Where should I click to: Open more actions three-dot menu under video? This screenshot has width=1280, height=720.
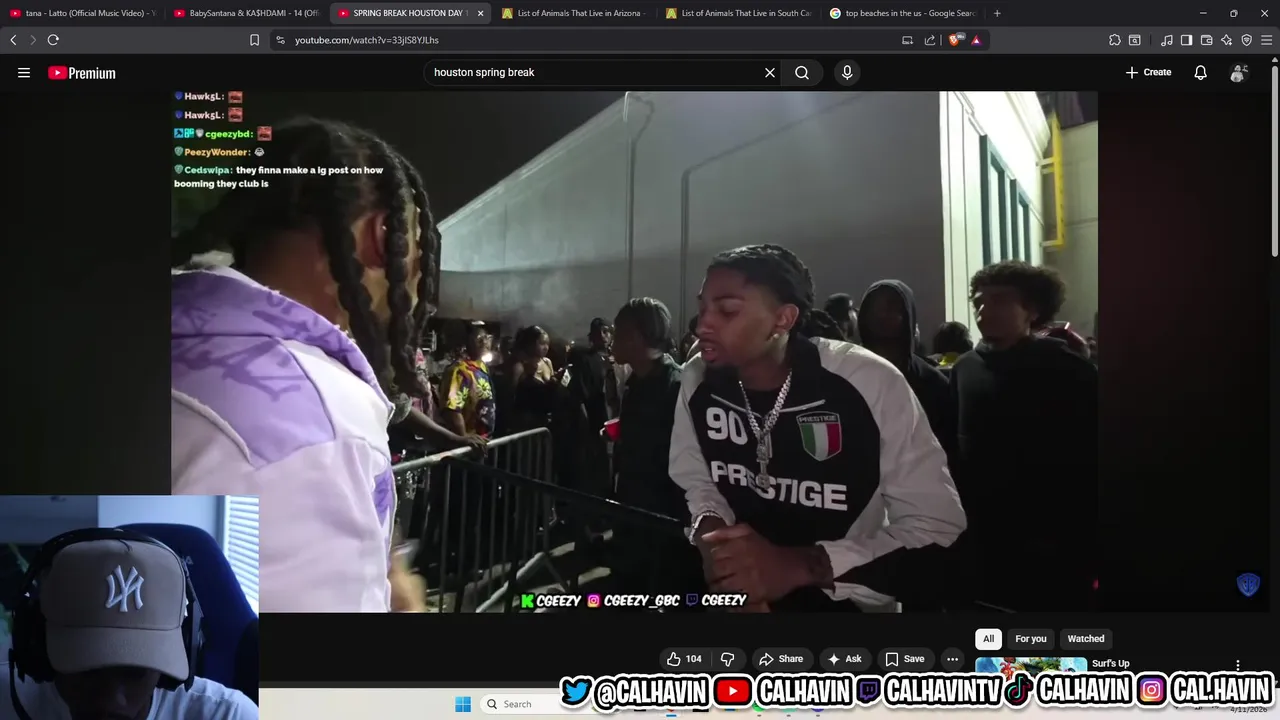(x=953, y=659)
